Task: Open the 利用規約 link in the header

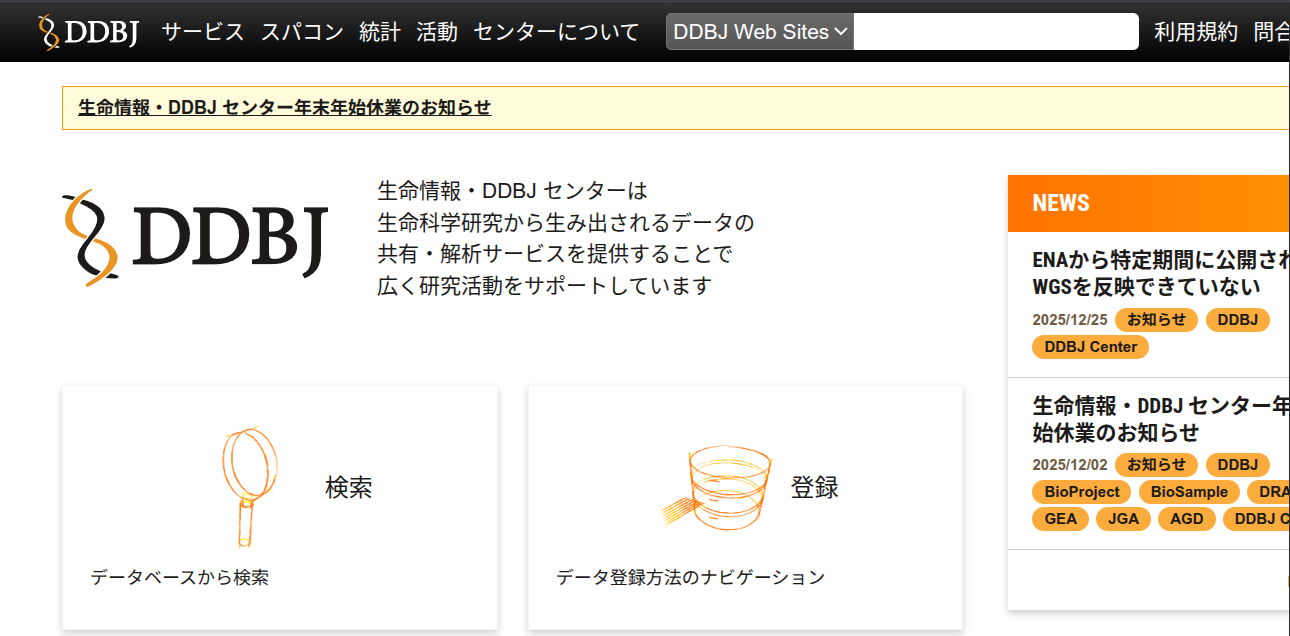Action: tap(1196, 32)
